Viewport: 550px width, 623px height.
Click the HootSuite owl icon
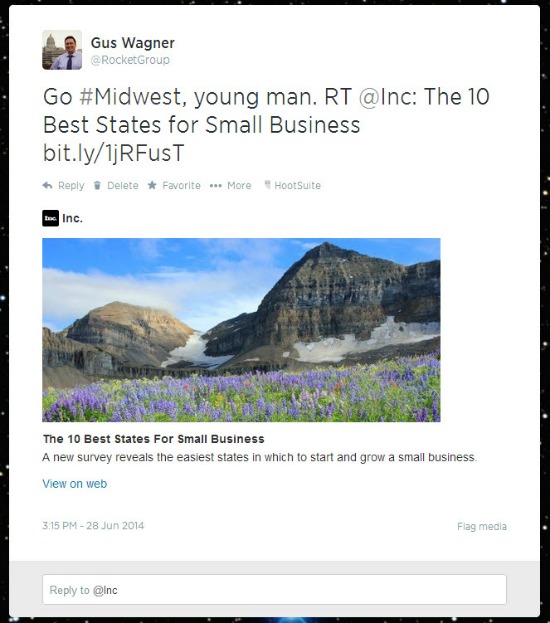pos(267,185)
